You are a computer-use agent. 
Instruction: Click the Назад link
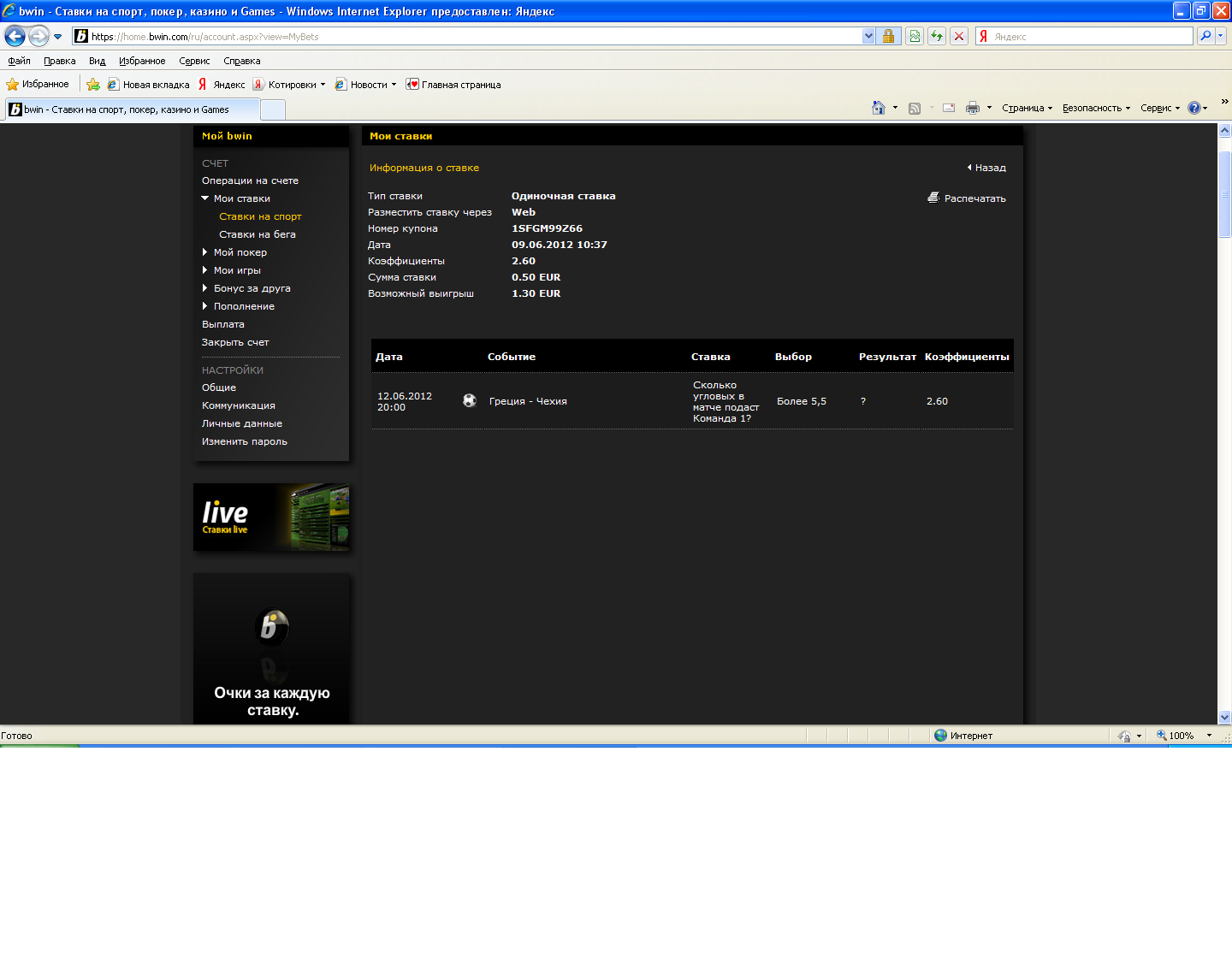click(989, 168)
